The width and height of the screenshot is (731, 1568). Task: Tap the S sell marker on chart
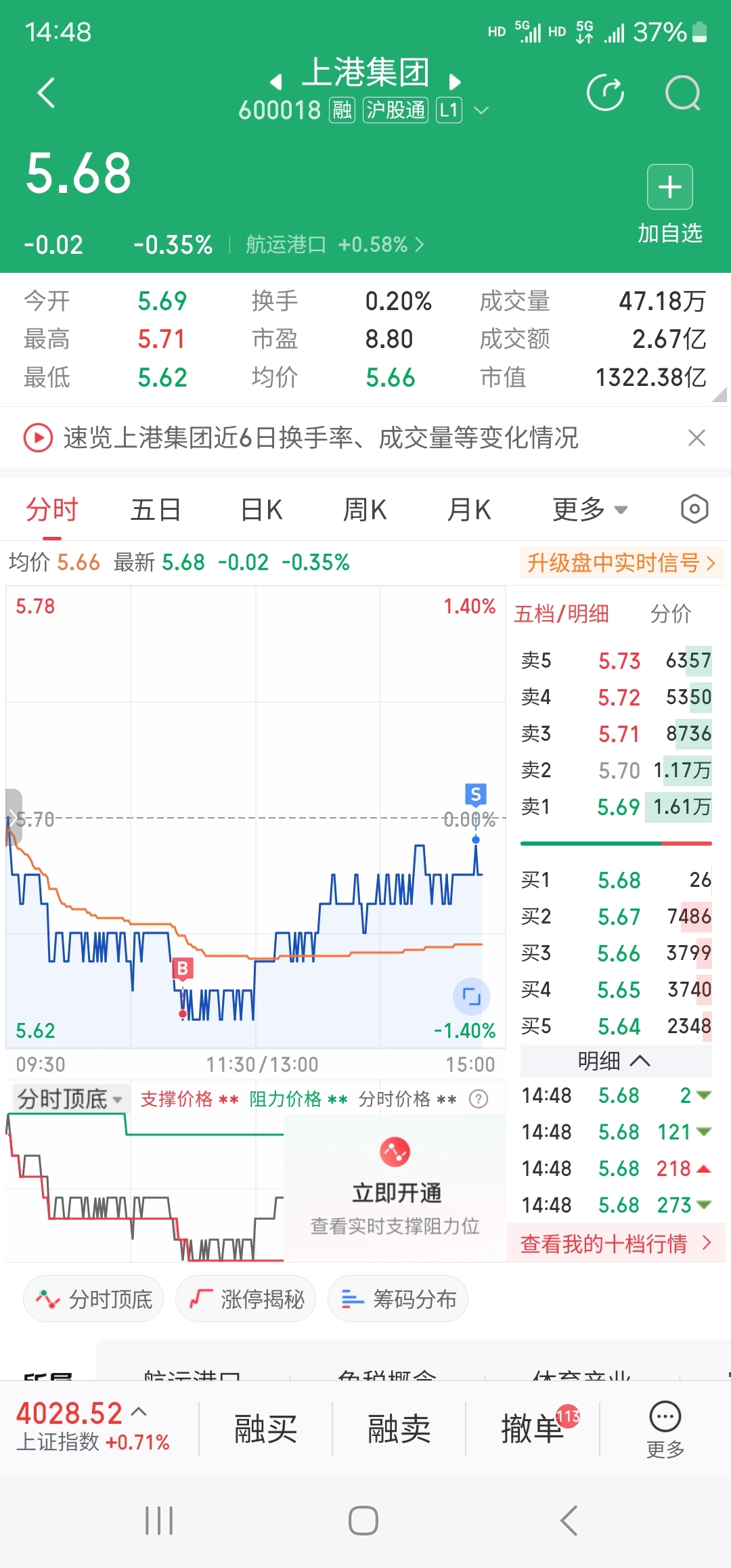(x=476, y=794)
